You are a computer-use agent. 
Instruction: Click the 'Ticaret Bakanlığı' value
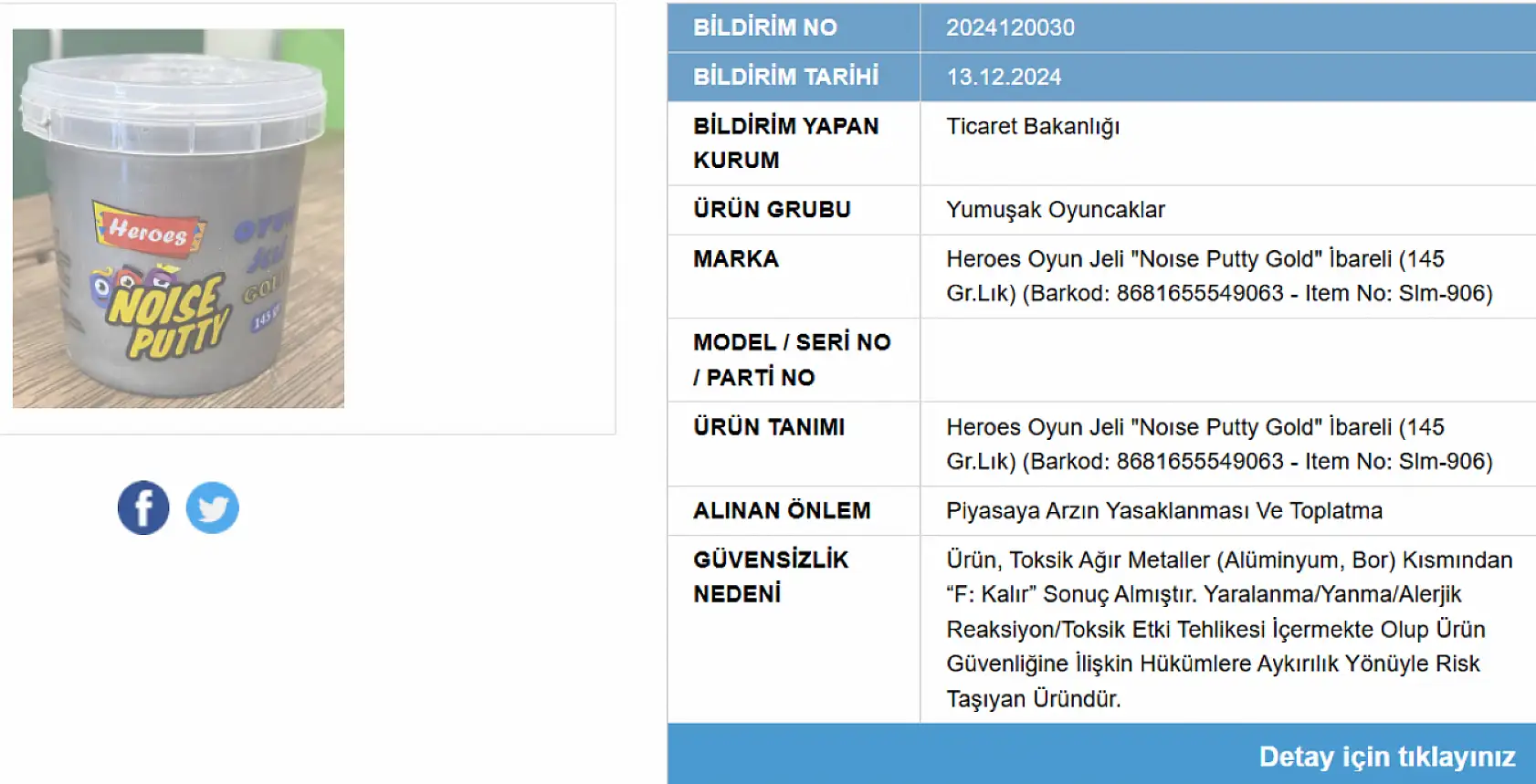tap(1033, 127)
